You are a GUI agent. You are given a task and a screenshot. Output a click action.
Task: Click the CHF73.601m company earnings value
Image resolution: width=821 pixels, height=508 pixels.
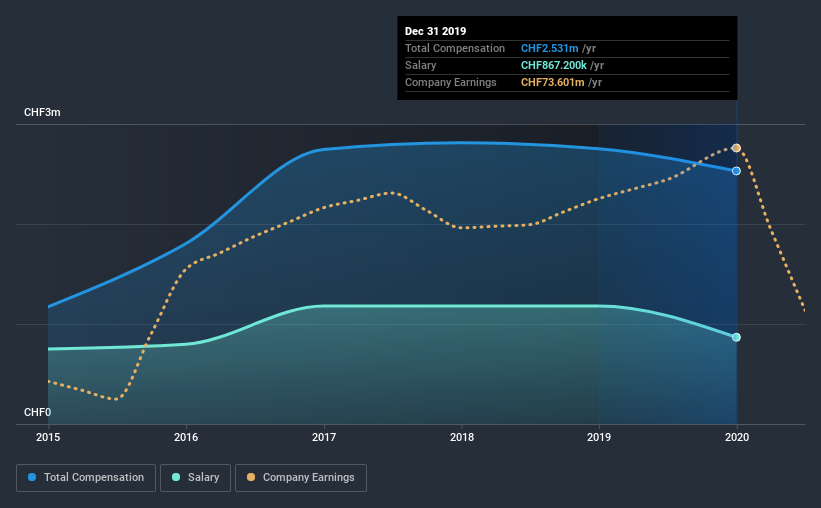[x=552, y=83]
